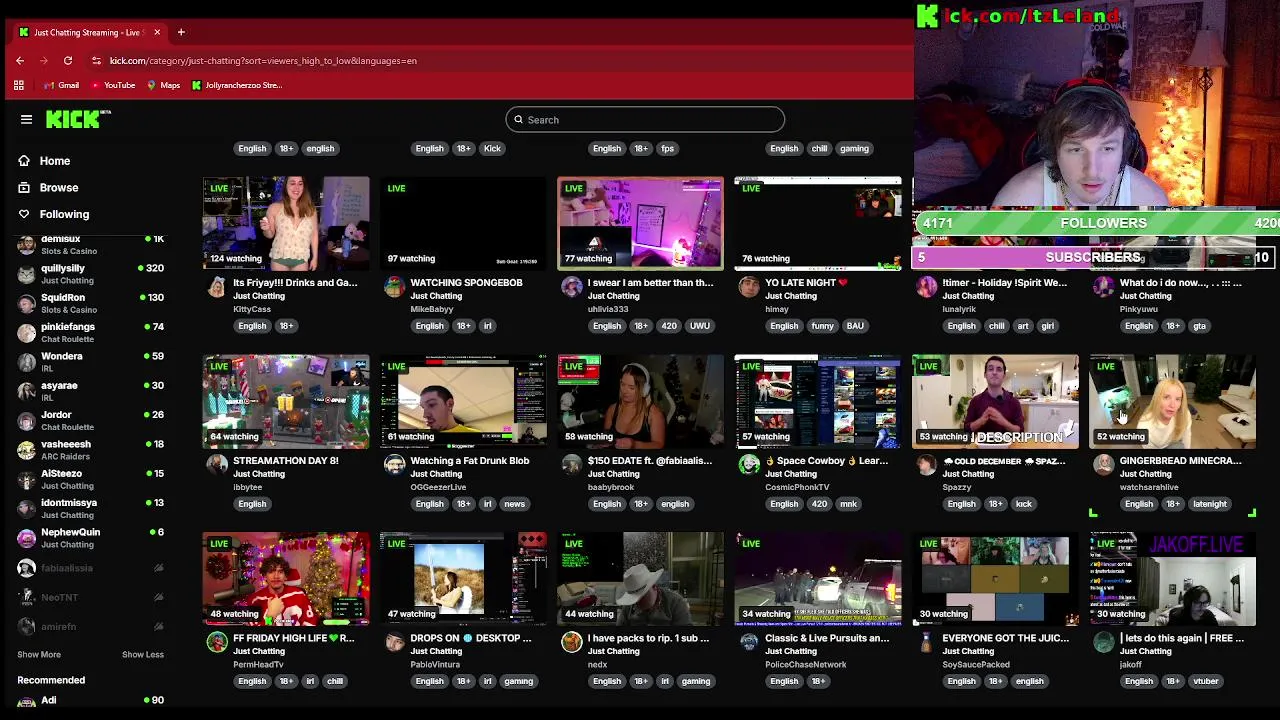
Task: Click the 'vtuber' tag under jakoff
Action: (x=1205, y=681)
